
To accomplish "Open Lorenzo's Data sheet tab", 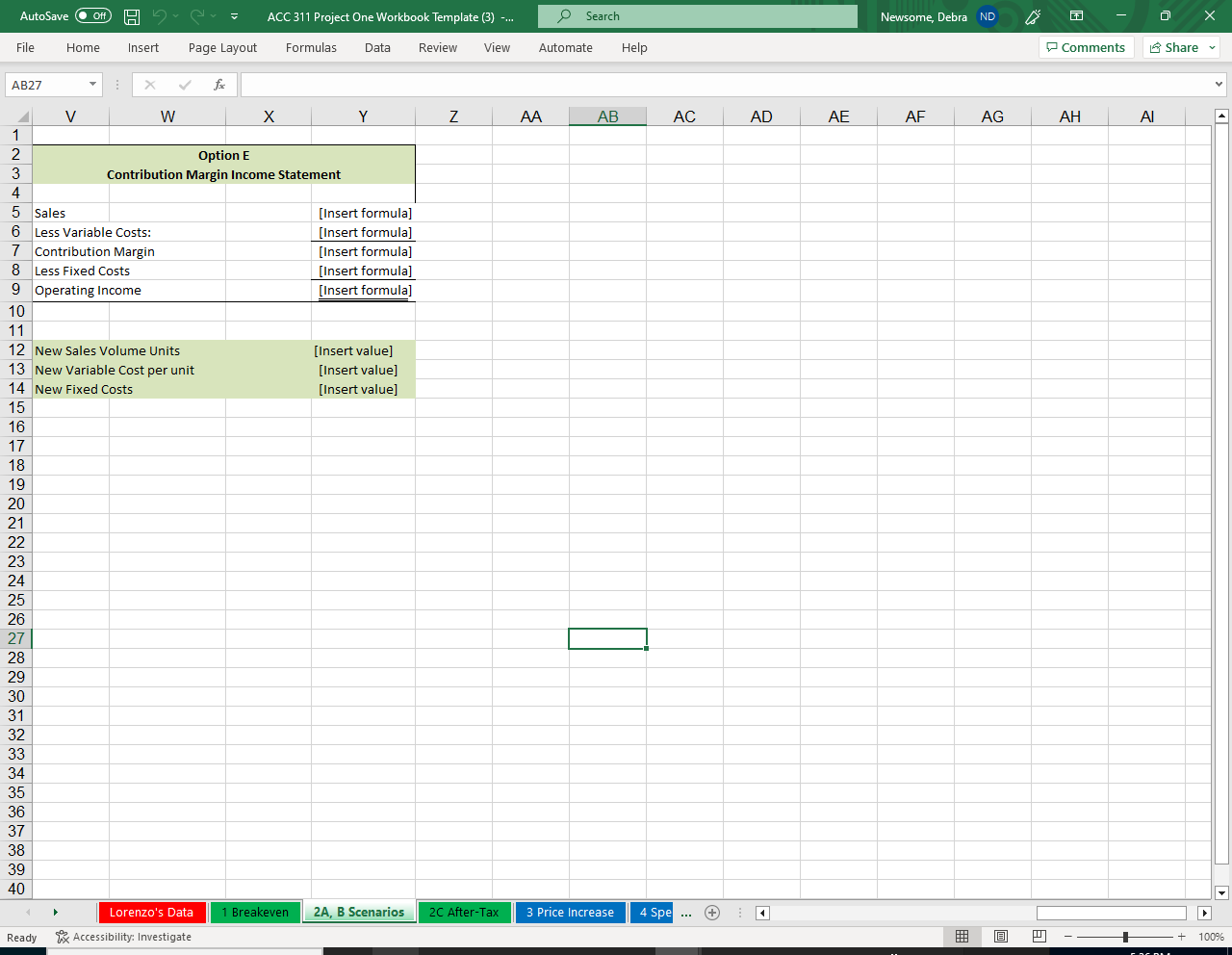I will point(151,913).
